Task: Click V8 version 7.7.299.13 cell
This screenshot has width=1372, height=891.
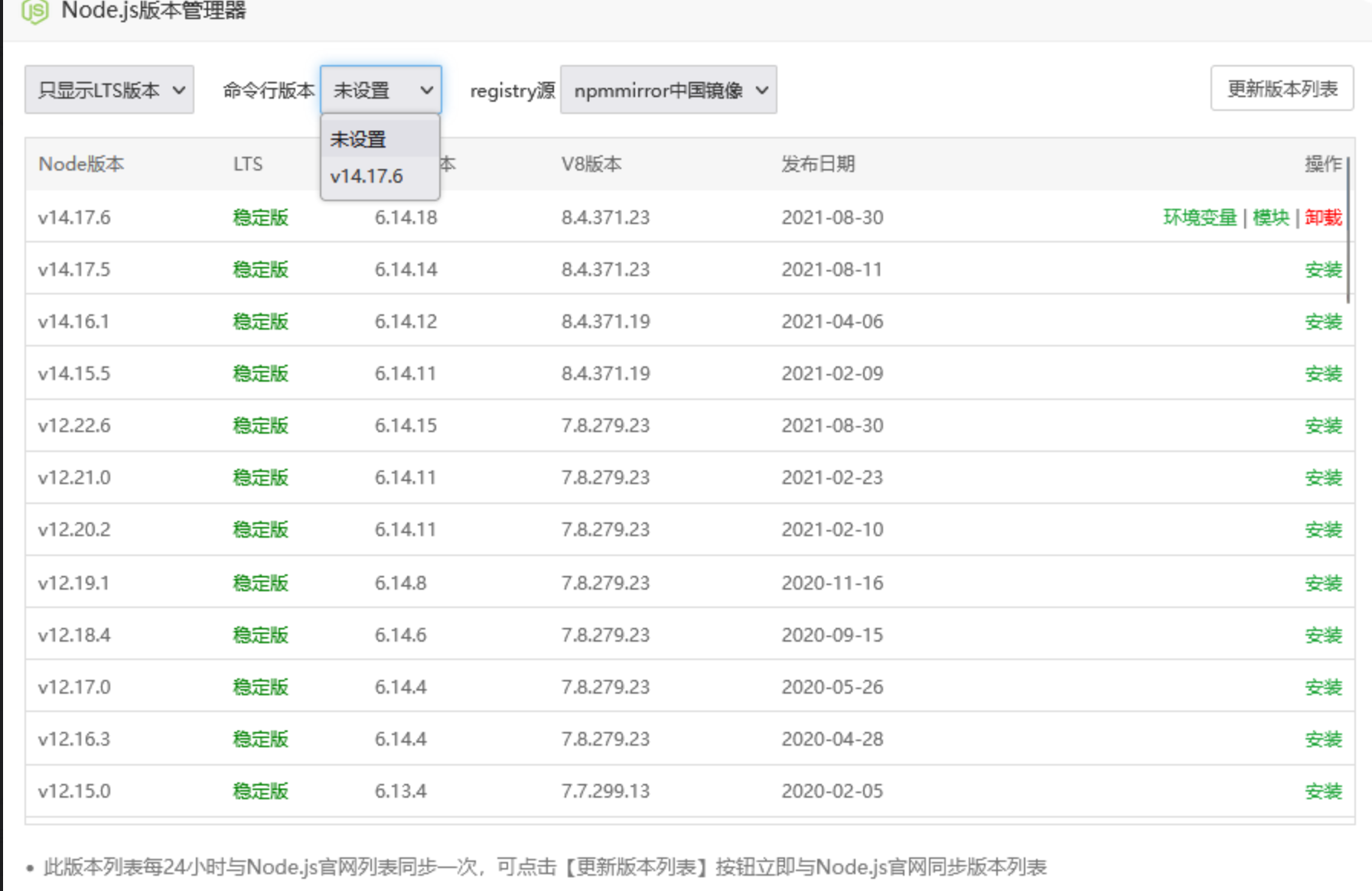Action: pos(605,791)
